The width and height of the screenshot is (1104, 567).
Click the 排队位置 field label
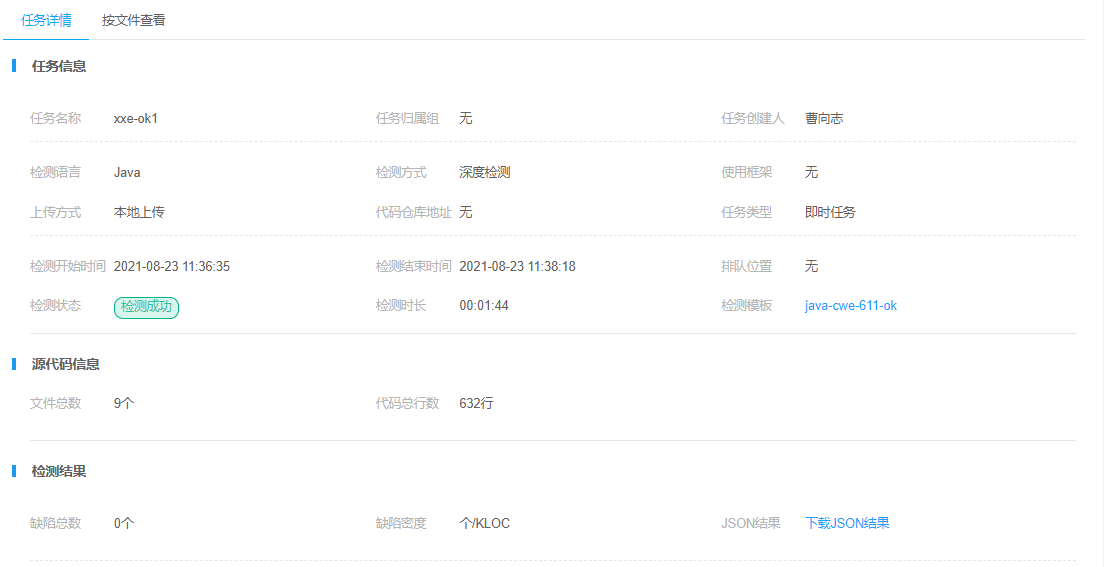click(x=746, y=266)
